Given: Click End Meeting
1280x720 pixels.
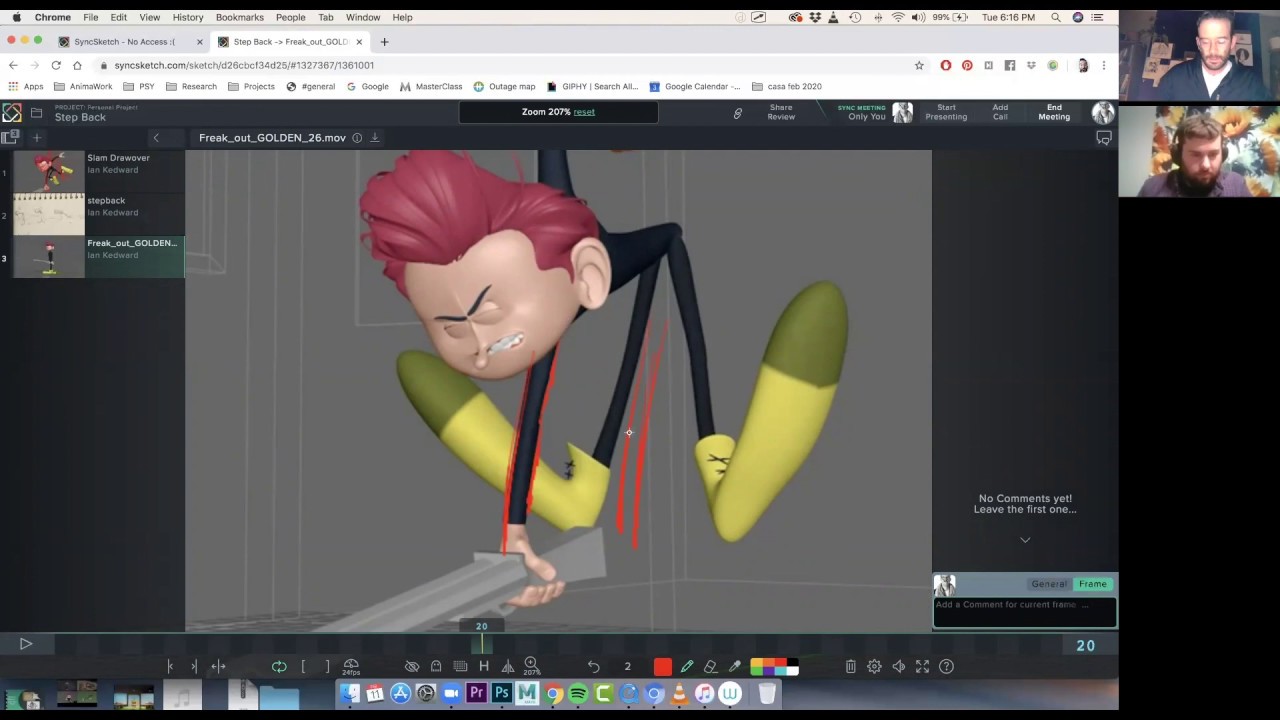Looking at the screenshot, I should (1054, 112).
